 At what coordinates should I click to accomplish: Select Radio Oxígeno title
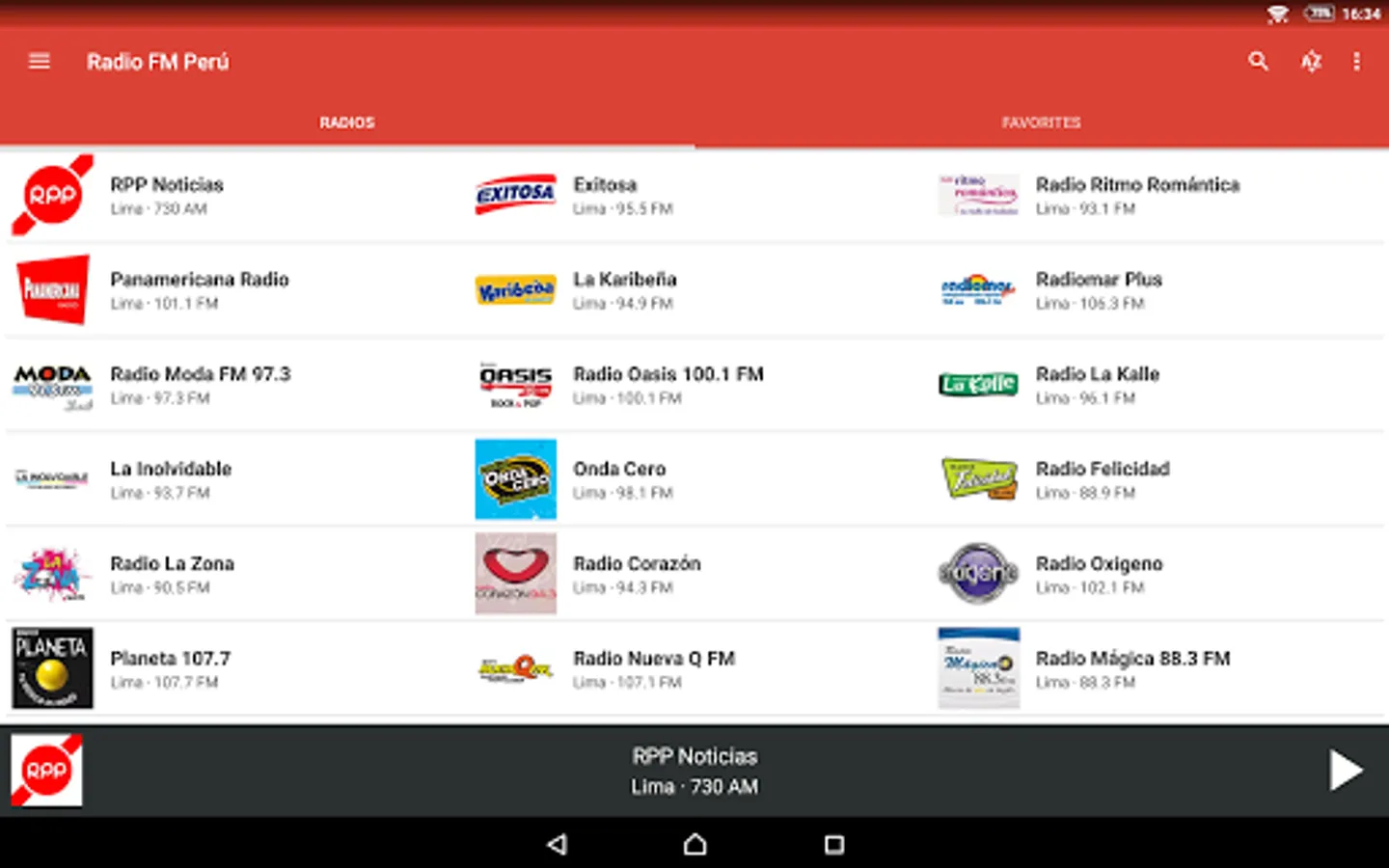click(1099, 563)
